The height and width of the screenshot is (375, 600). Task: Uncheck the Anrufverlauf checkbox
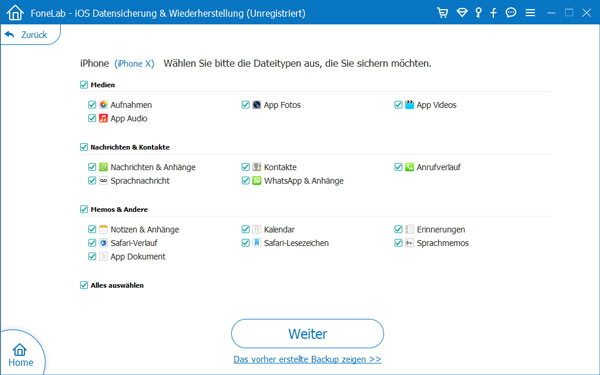coord(398,167)
